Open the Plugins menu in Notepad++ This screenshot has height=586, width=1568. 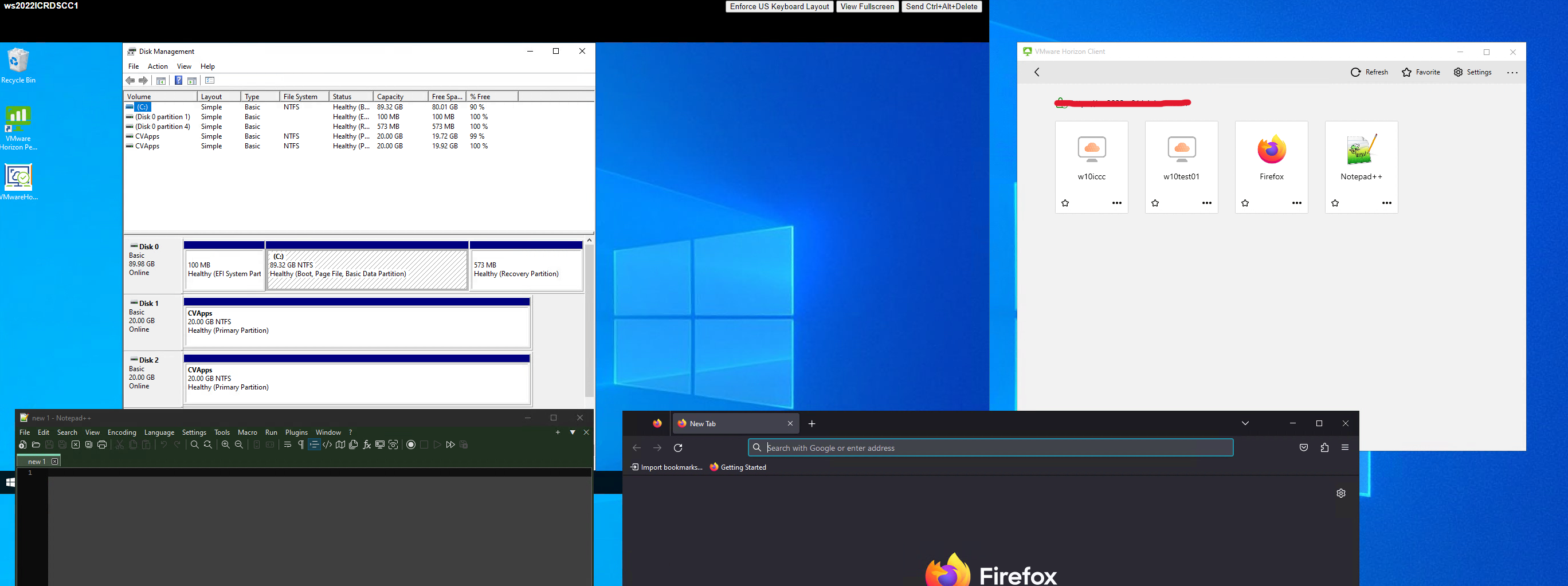(296, 432)
